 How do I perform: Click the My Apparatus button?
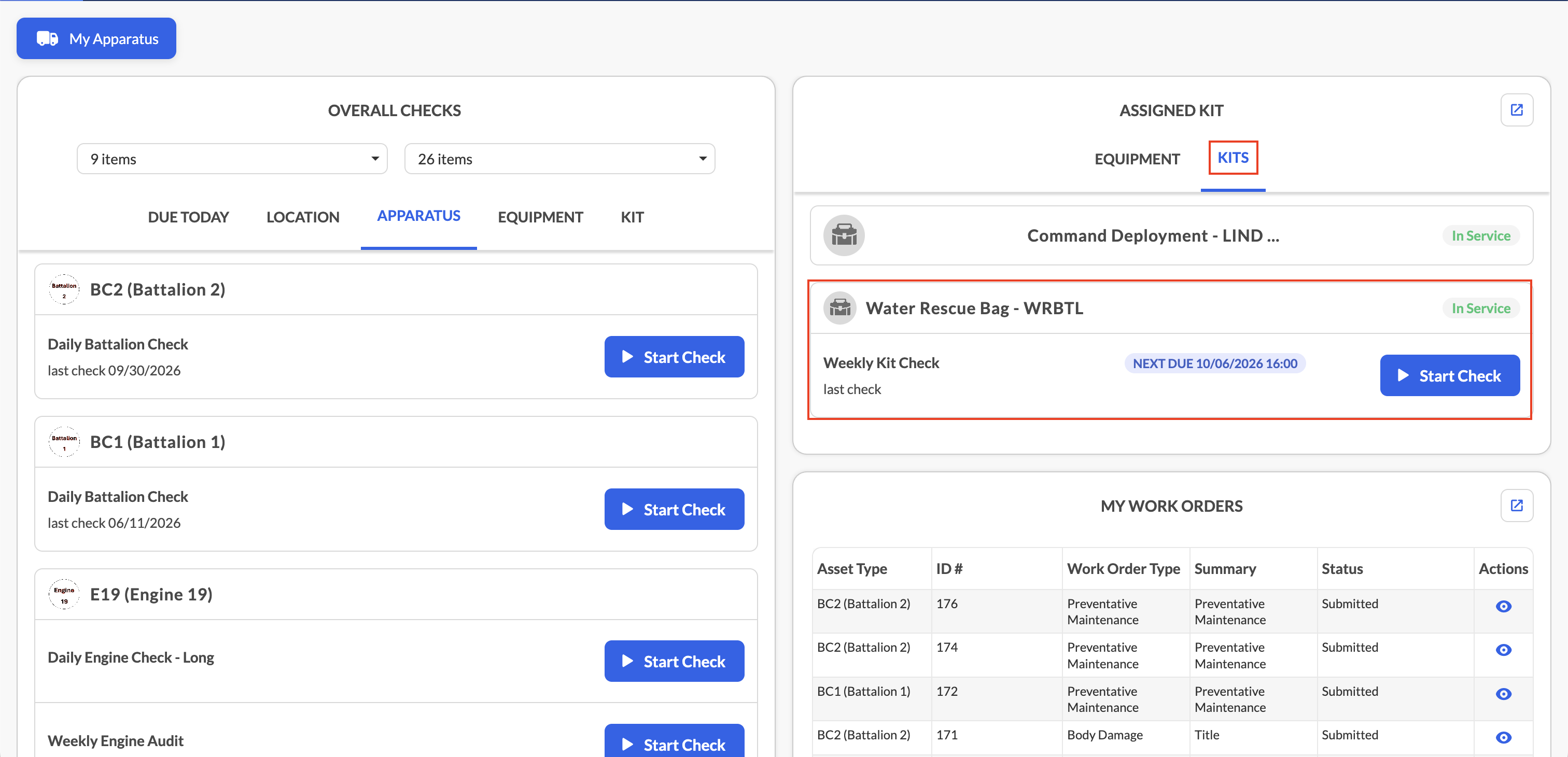(x=96, y=38)
